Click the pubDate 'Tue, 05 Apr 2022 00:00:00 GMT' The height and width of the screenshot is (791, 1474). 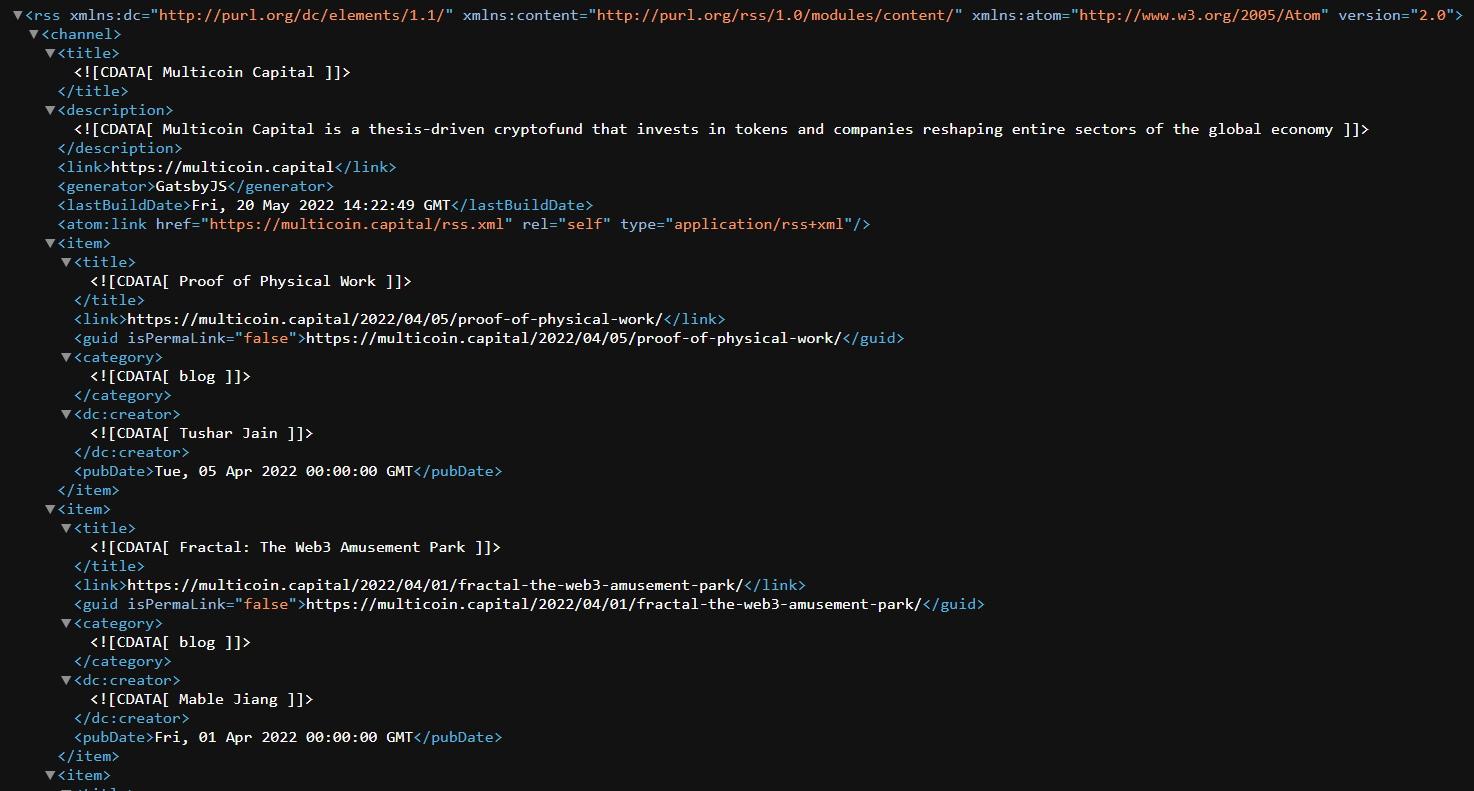click(283, 471)
